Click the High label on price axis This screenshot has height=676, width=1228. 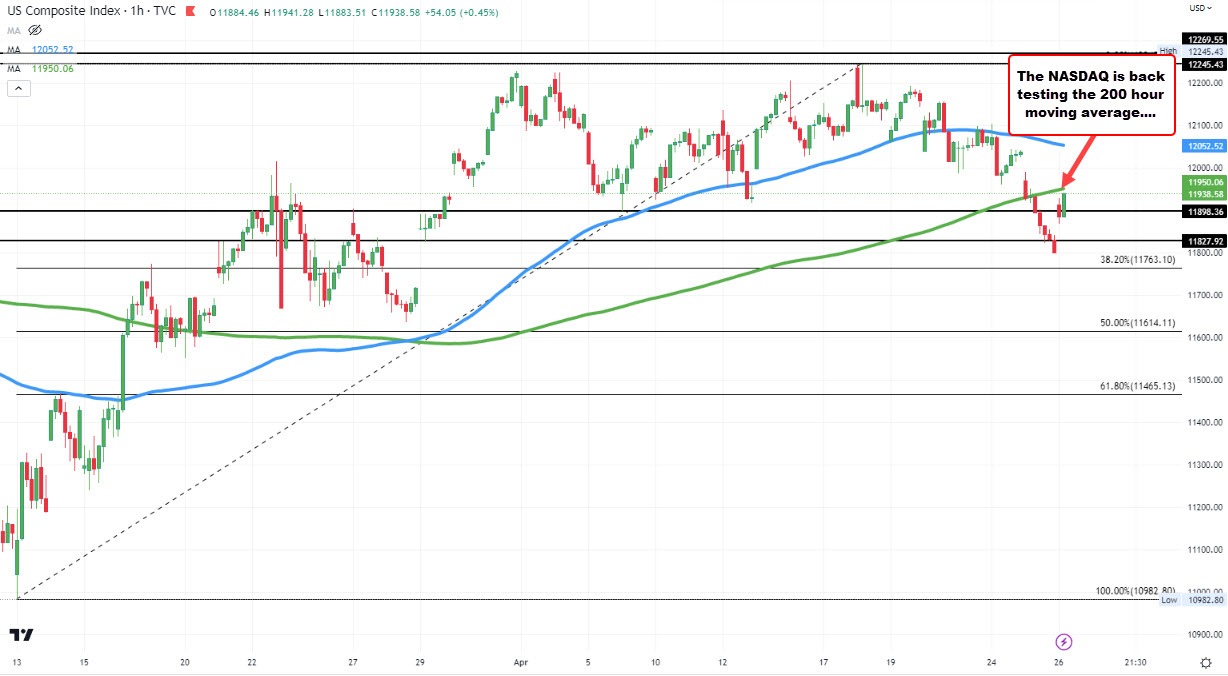1167,50
